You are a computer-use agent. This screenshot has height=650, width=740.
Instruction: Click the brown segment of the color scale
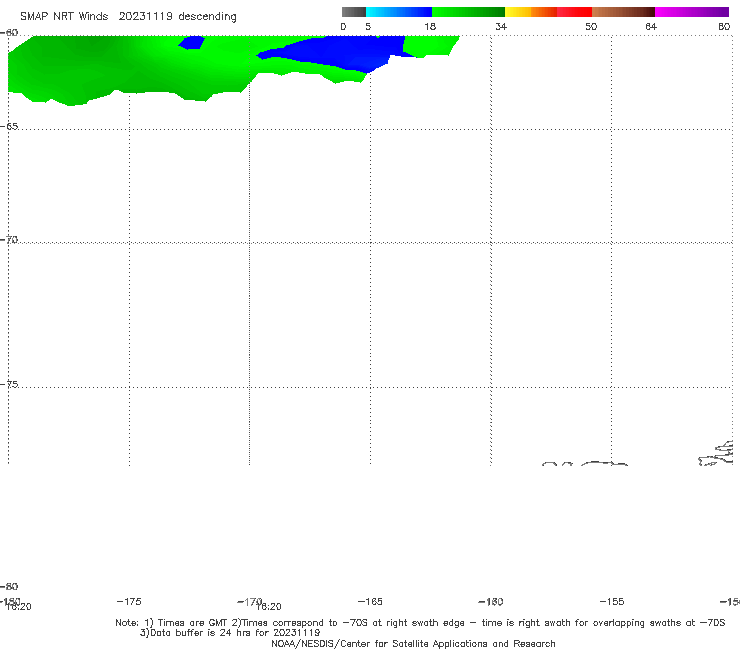623,12
